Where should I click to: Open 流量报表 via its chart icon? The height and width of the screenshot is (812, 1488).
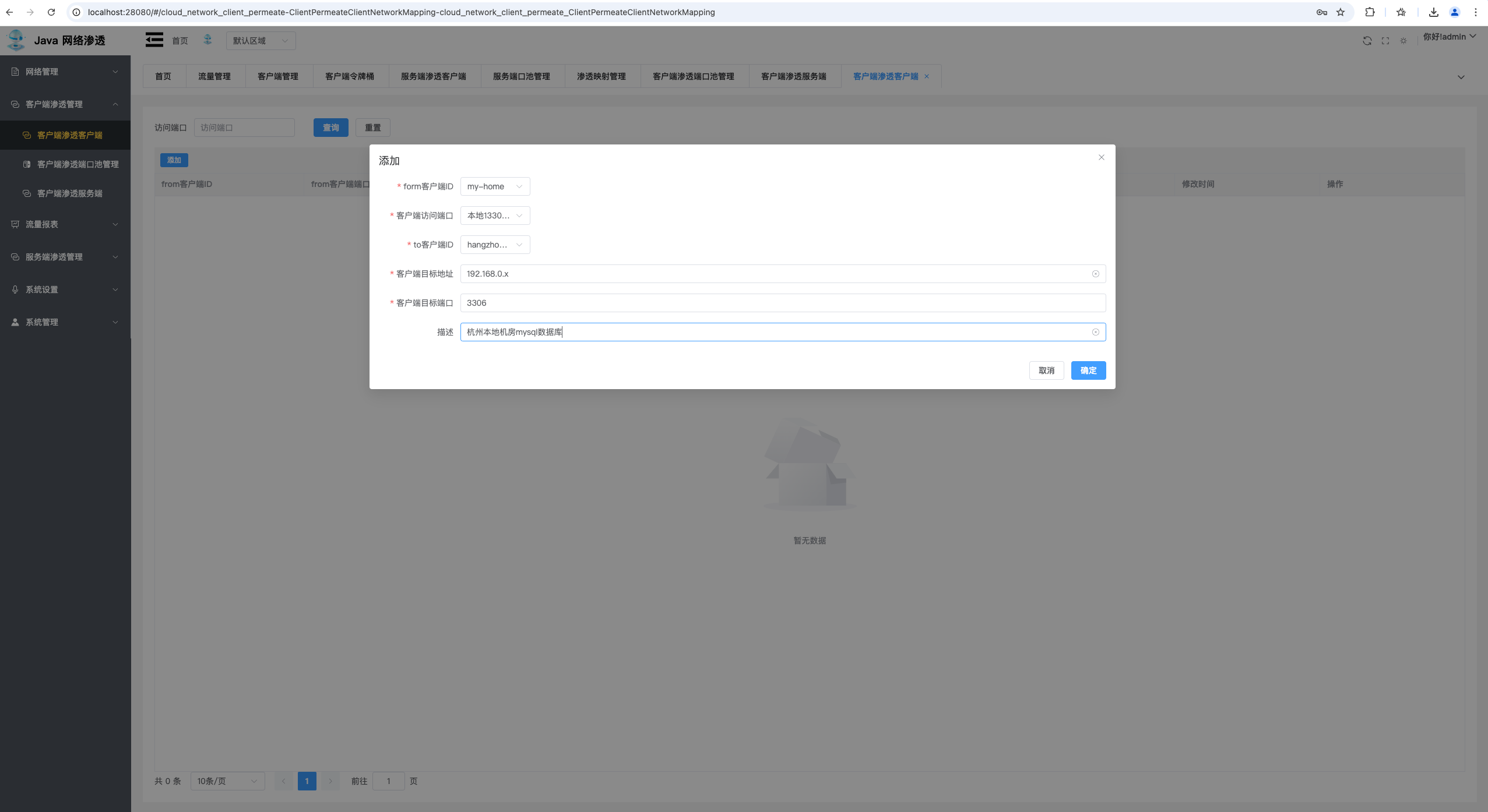[x=15, y=224]
